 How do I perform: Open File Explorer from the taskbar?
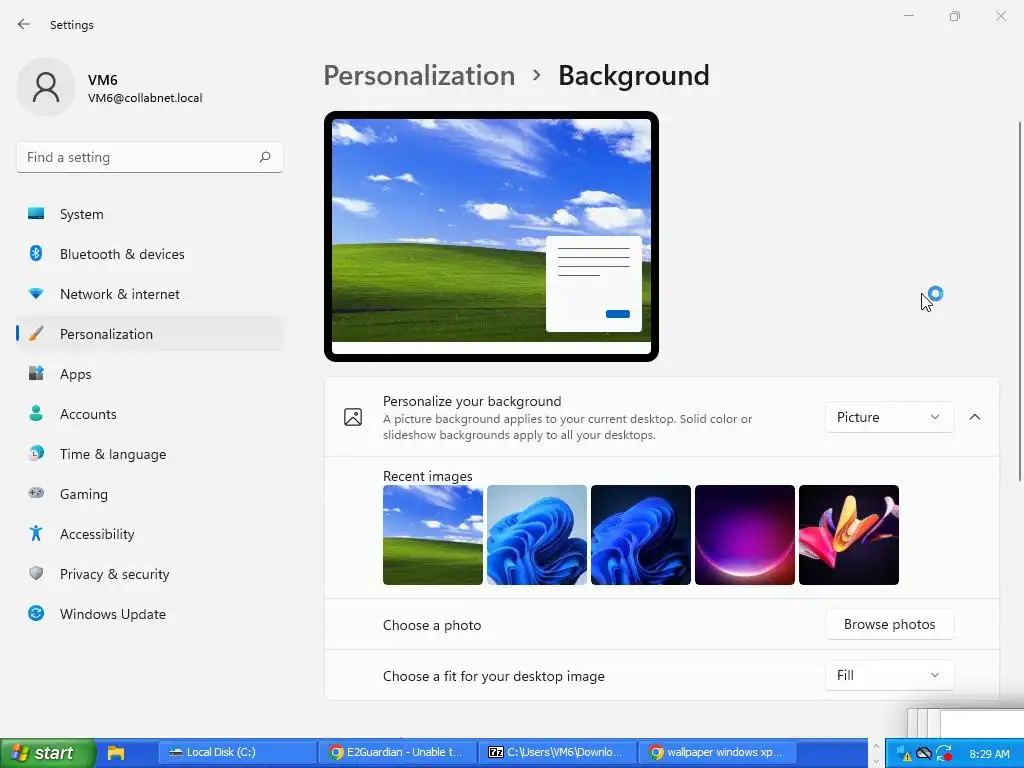coord(116,753)
